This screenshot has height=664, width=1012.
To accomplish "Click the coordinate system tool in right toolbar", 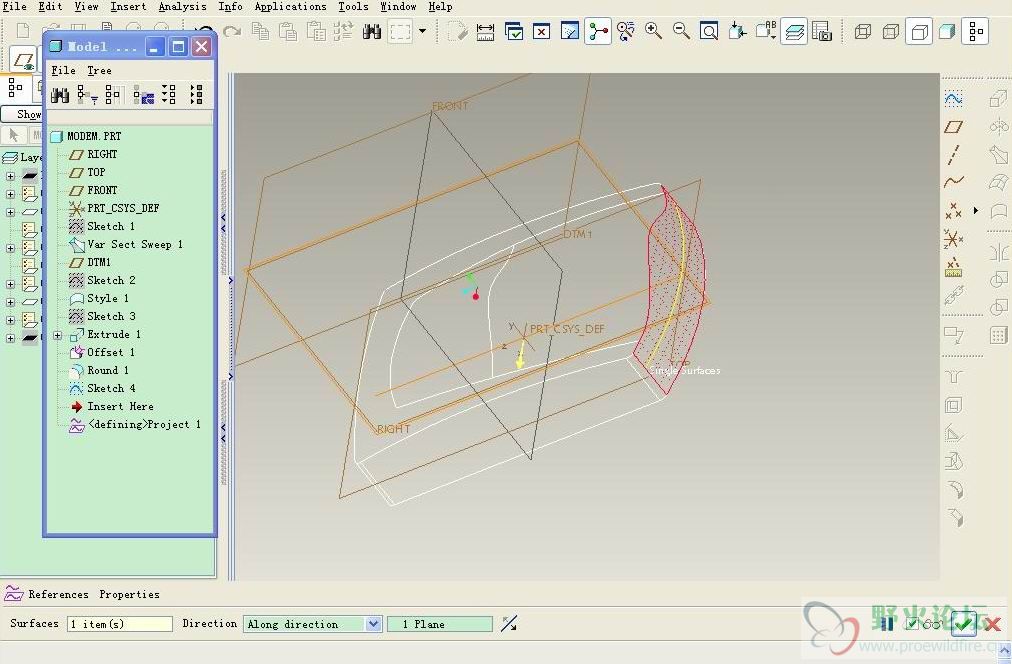I will pos(953,239).
